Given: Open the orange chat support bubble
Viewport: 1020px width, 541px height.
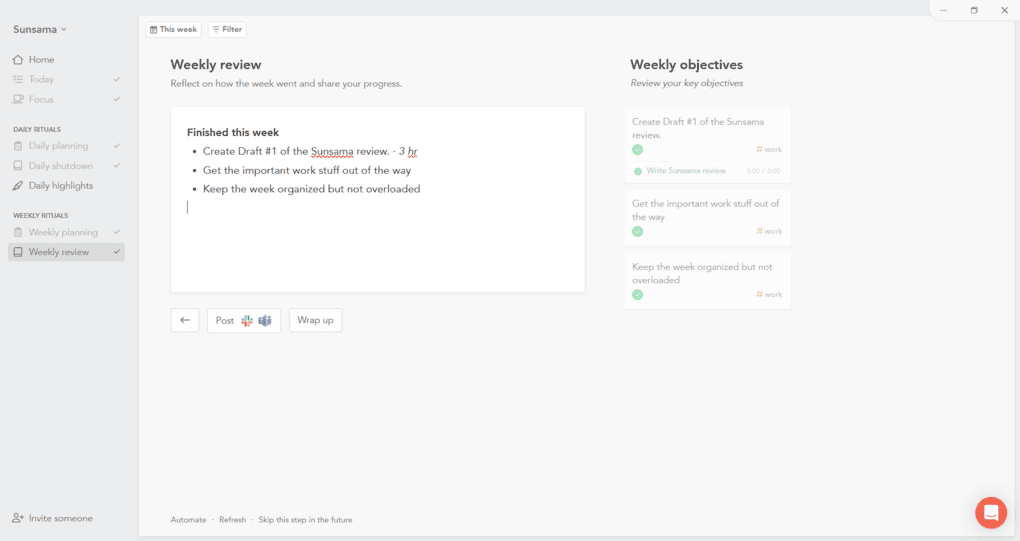Looking at the screenshot, I should tap(990, 513).
